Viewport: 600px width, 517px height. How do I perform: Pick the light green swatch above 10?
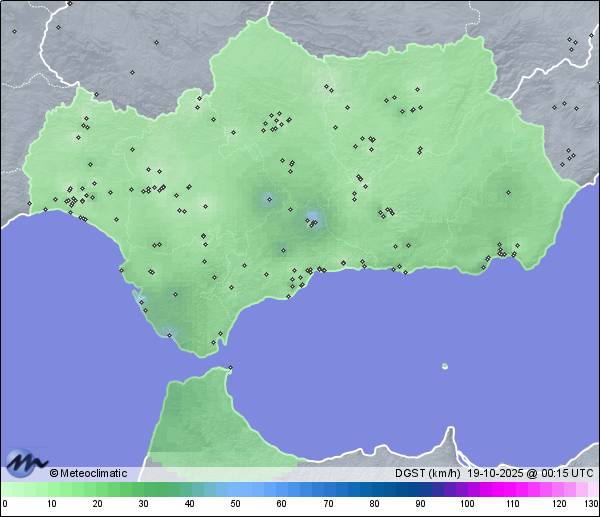click(50, 489)
